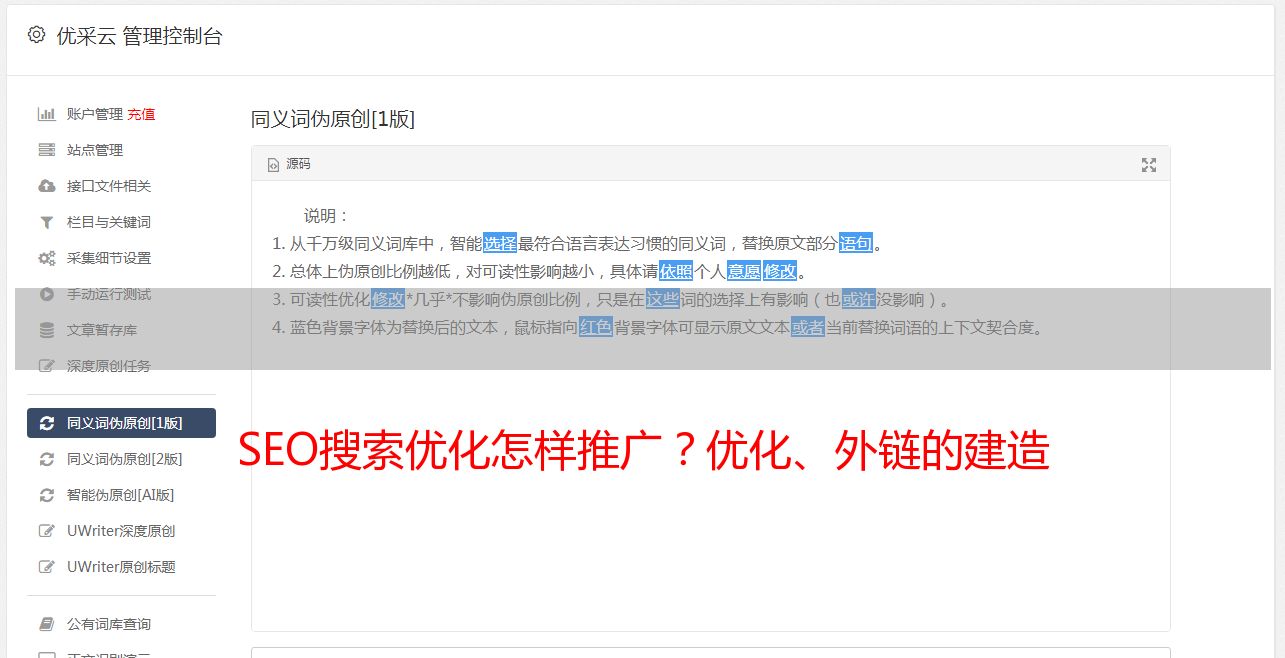Click the 公有词库查询 book icon
Viewport: 1285px width, 658px height.
coord(46,624)
